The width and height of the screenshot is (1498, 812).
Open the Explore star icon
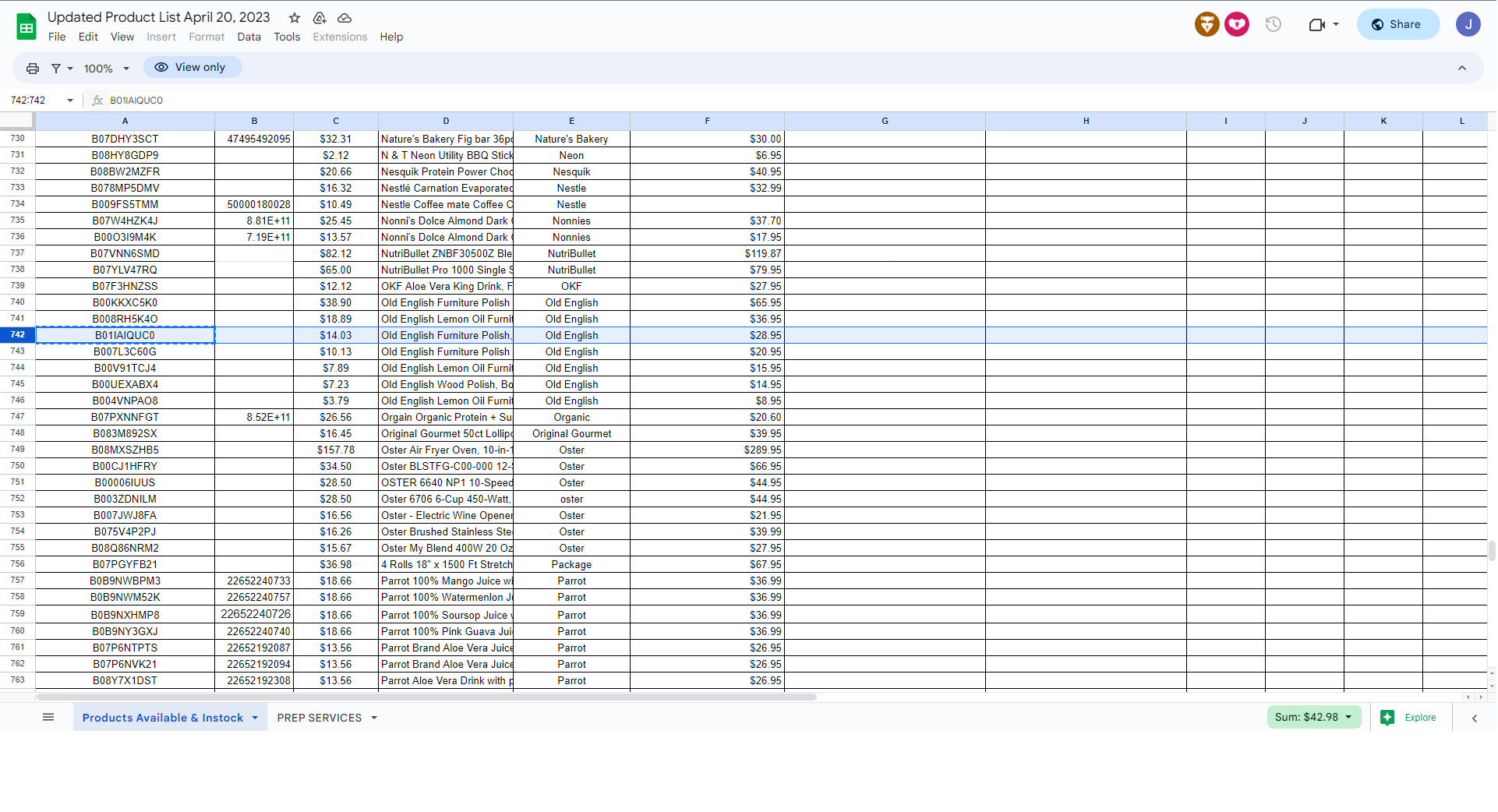(x=1387, y=718)
